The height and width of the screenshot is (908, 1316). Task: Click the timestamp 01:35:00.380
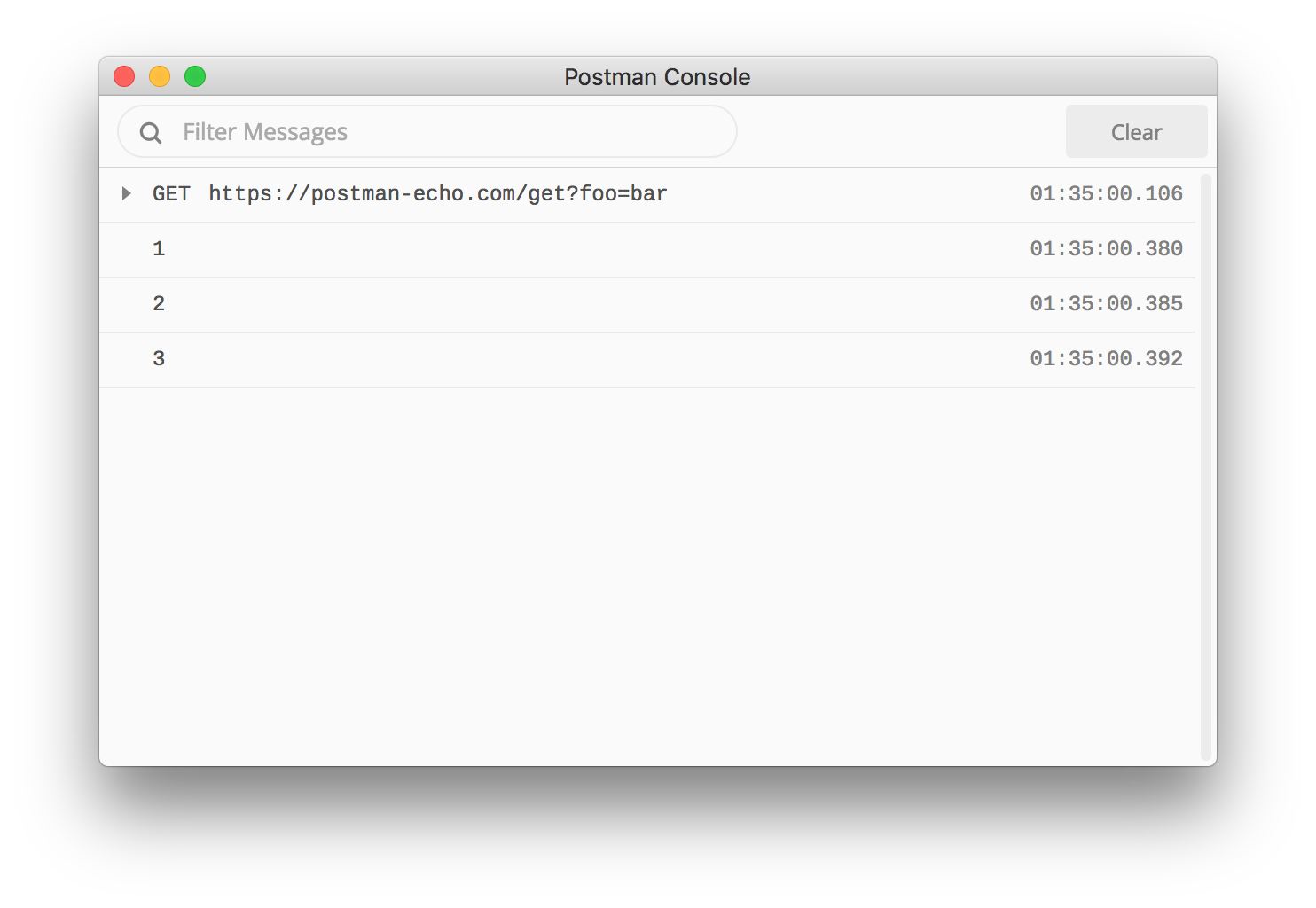[1106, 249]
